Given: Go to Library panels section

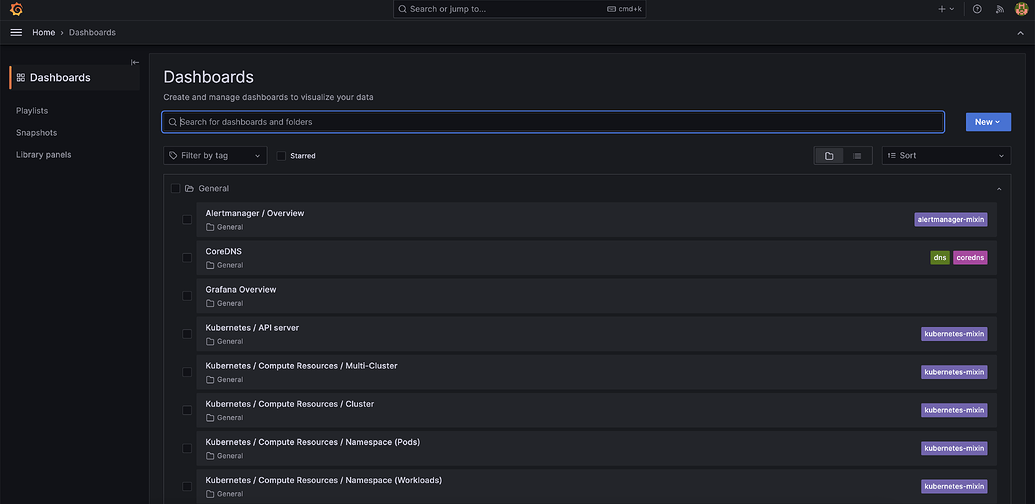Looking at the screenshot, I should pyautogui.click(x=44, y=155).
